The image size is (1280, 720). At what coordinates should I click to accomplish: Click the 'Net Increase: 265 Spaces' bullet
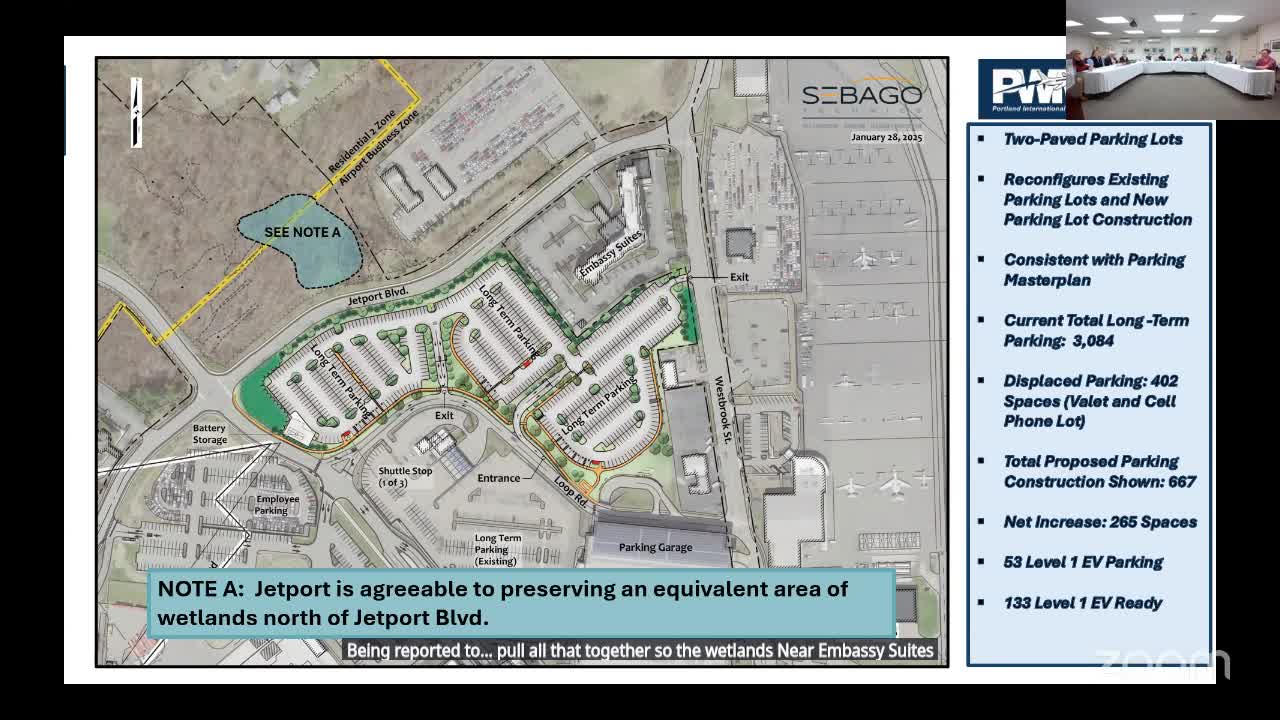point(1100,522)
